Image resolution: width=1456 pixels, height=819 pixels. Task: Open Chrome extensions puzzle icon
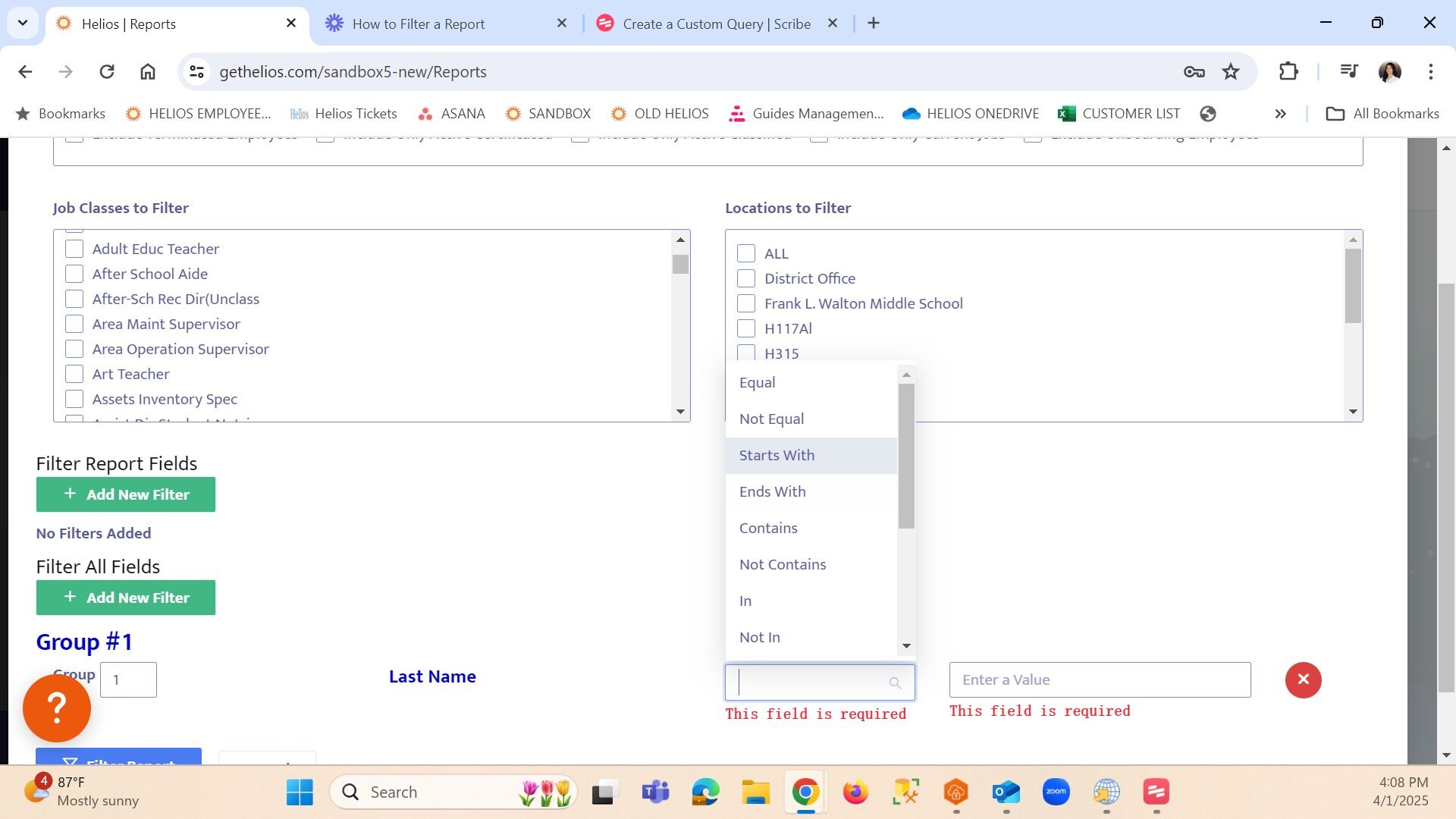[x=1288, y=72]
